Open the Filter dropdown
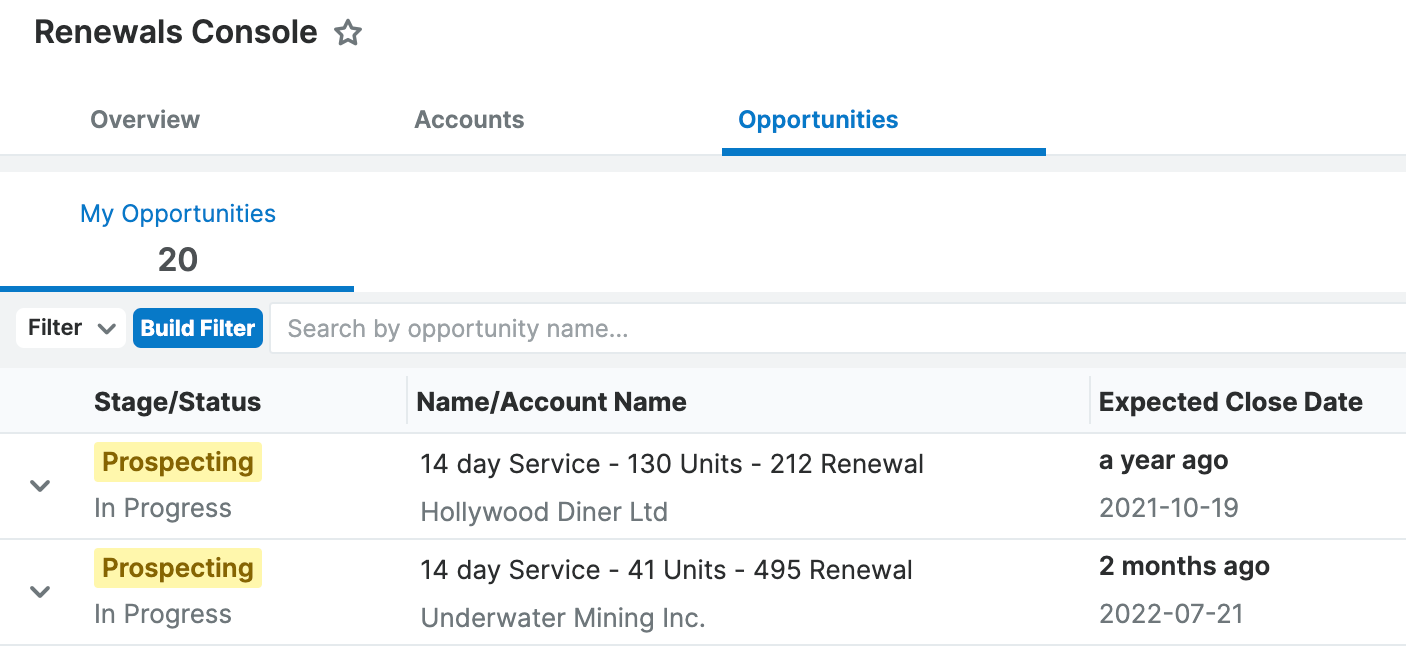 coord(71,328)
